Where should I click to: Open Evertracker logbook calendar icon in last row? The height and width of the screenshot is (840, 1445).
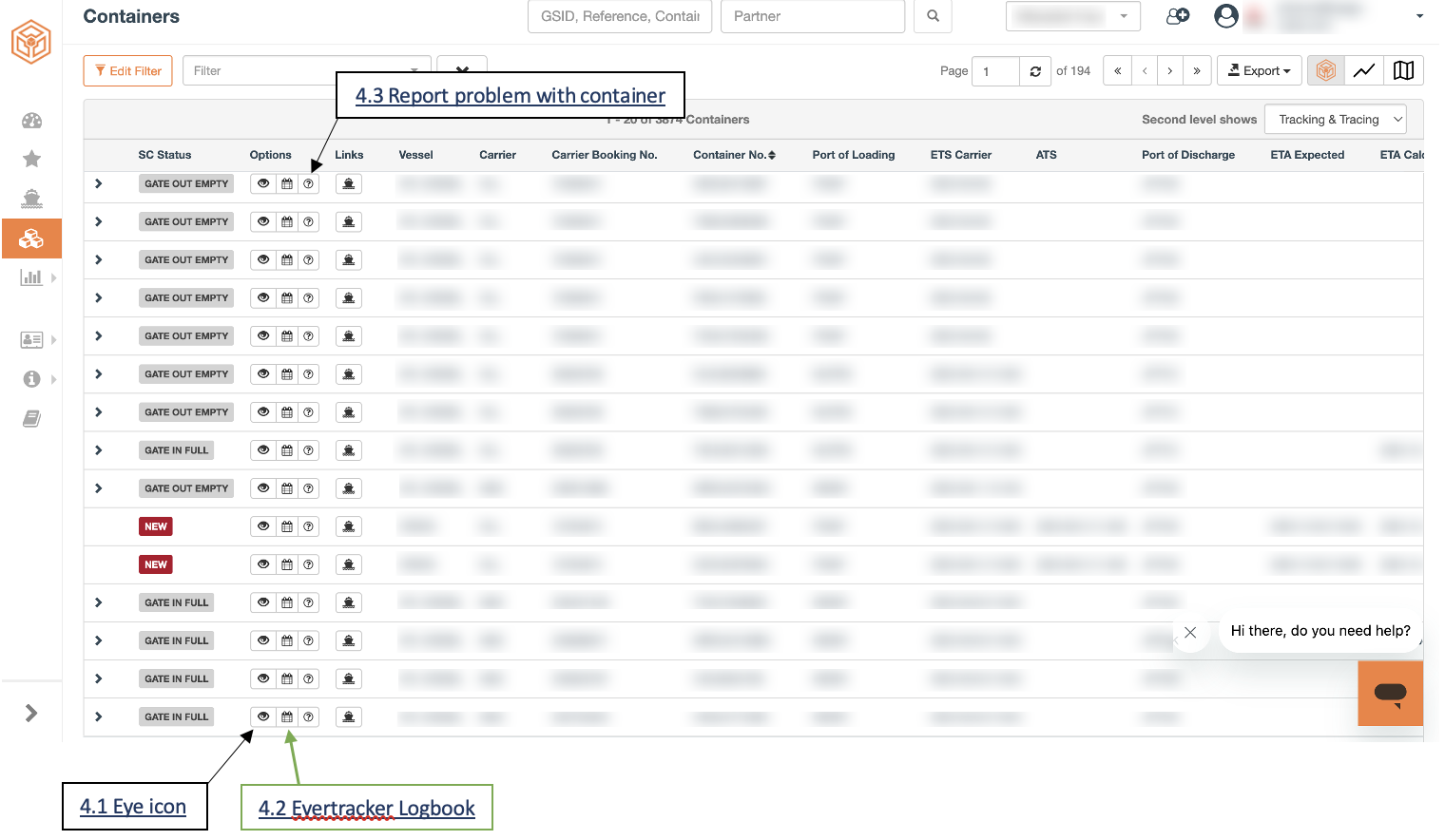[287, 717]
